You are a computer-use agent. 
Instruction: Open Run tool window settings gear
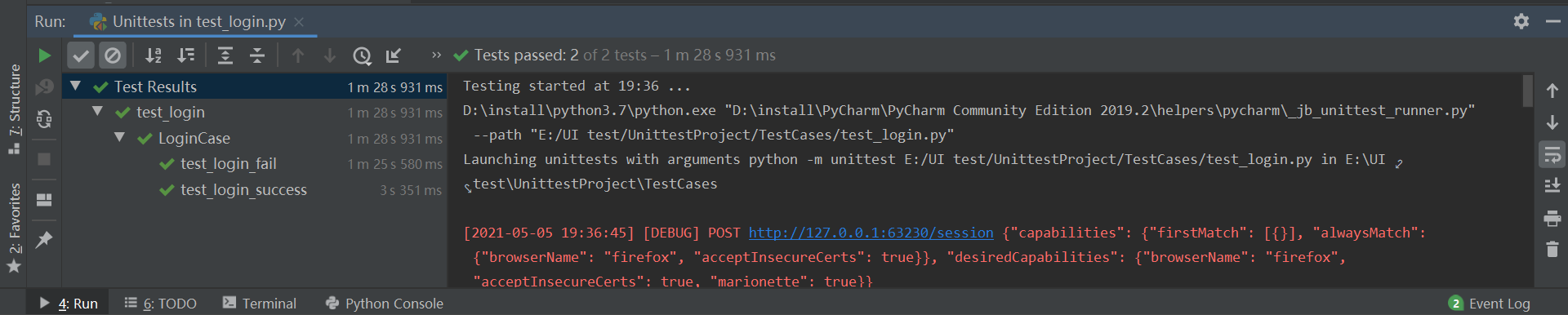click(x=1521, y=21)
